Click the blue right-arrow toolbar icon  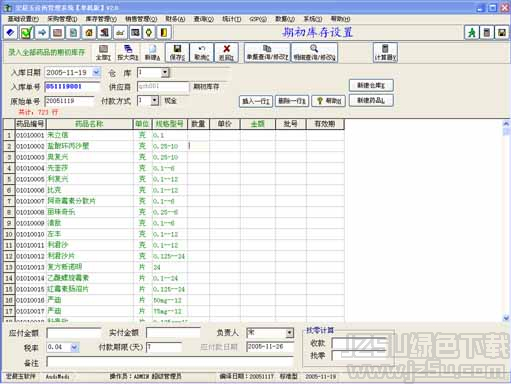coord(42,32)
